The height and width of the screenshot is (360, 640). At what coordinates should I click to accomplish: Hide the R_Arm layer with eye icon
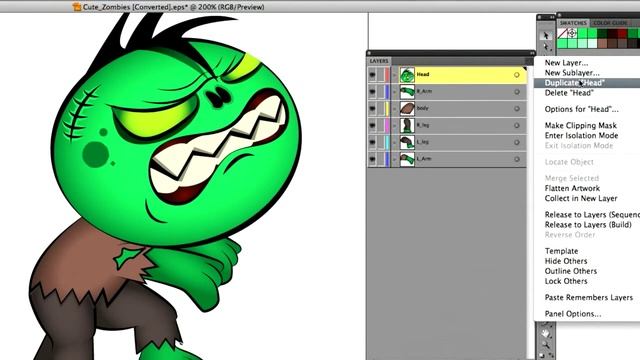(x=372, y=92)
